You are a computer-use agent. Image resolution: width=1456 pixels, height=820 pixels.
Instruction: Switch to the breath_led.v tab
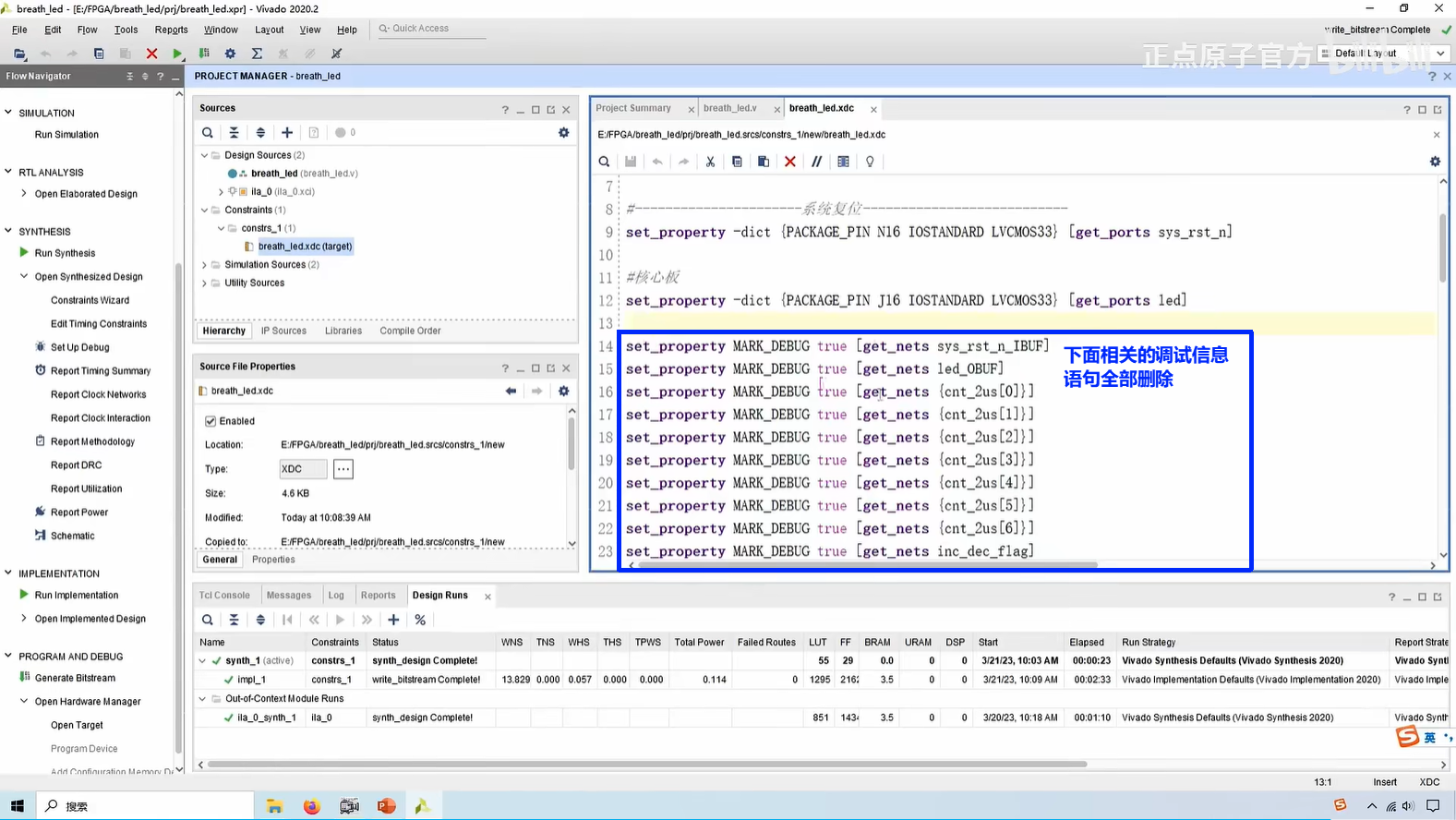point(729,108)
